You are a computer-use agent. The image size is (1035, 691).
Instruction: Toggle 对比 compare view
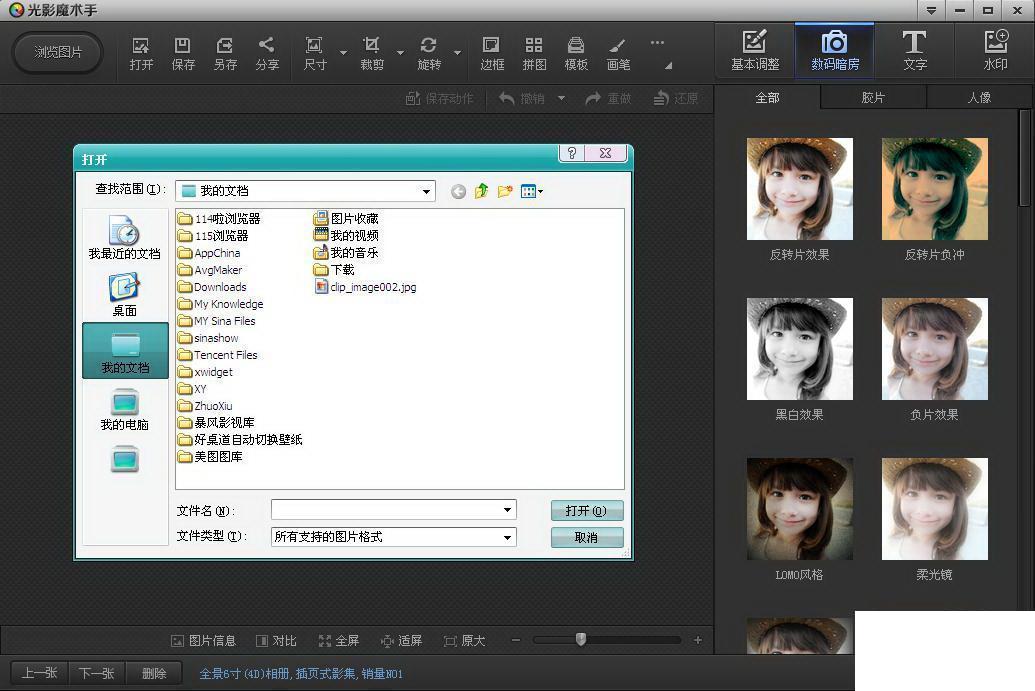click(277, 641)
